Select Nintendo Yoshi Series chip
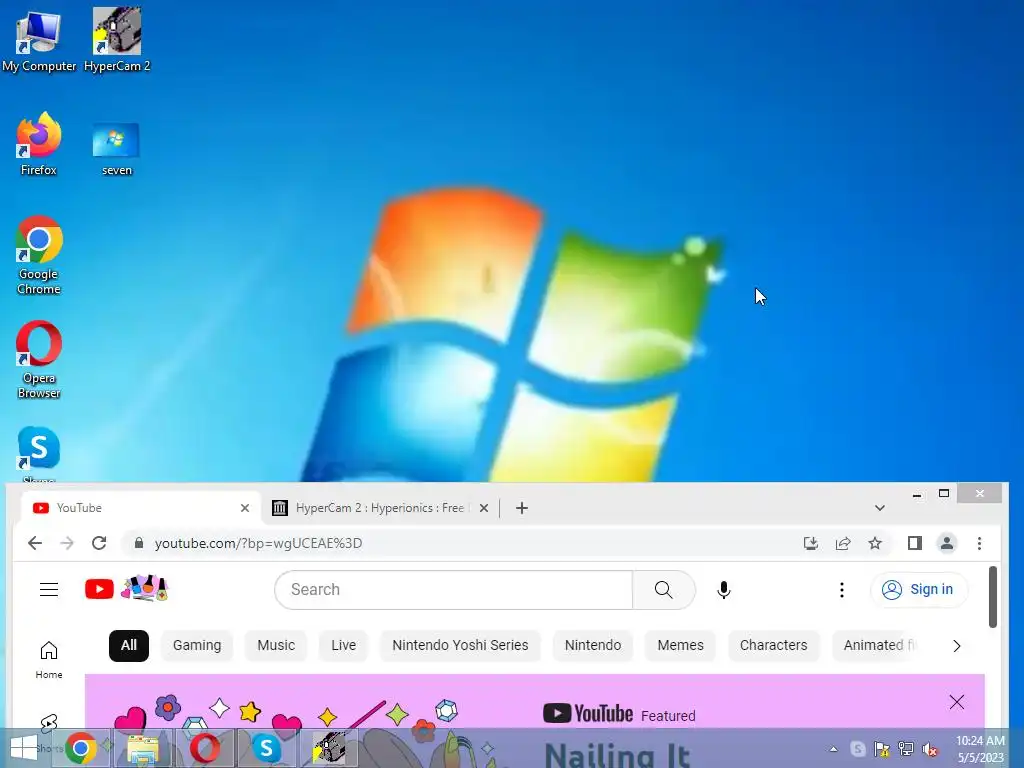Image resolution: width=1024 pixels, height=768 pixels. [x=460, y=645]
